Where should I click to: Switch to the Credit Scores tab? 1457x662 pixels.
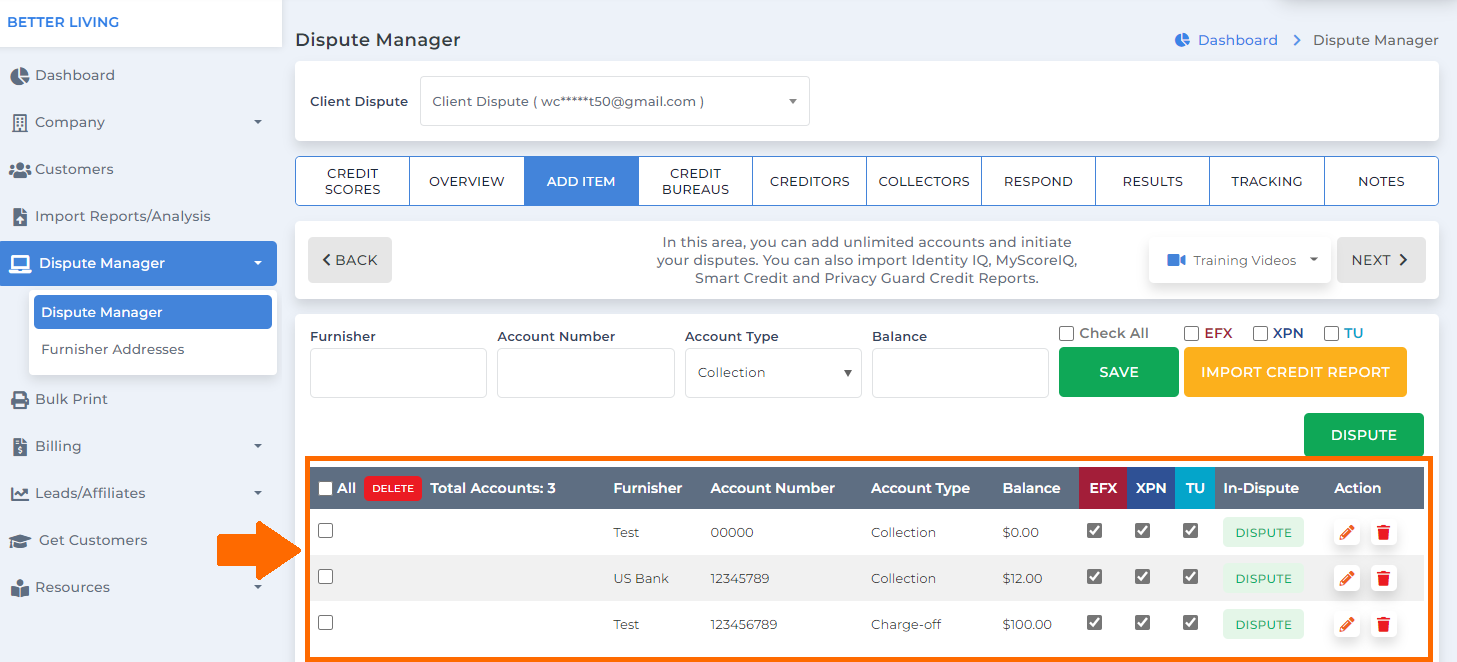[x=353, y=182]
